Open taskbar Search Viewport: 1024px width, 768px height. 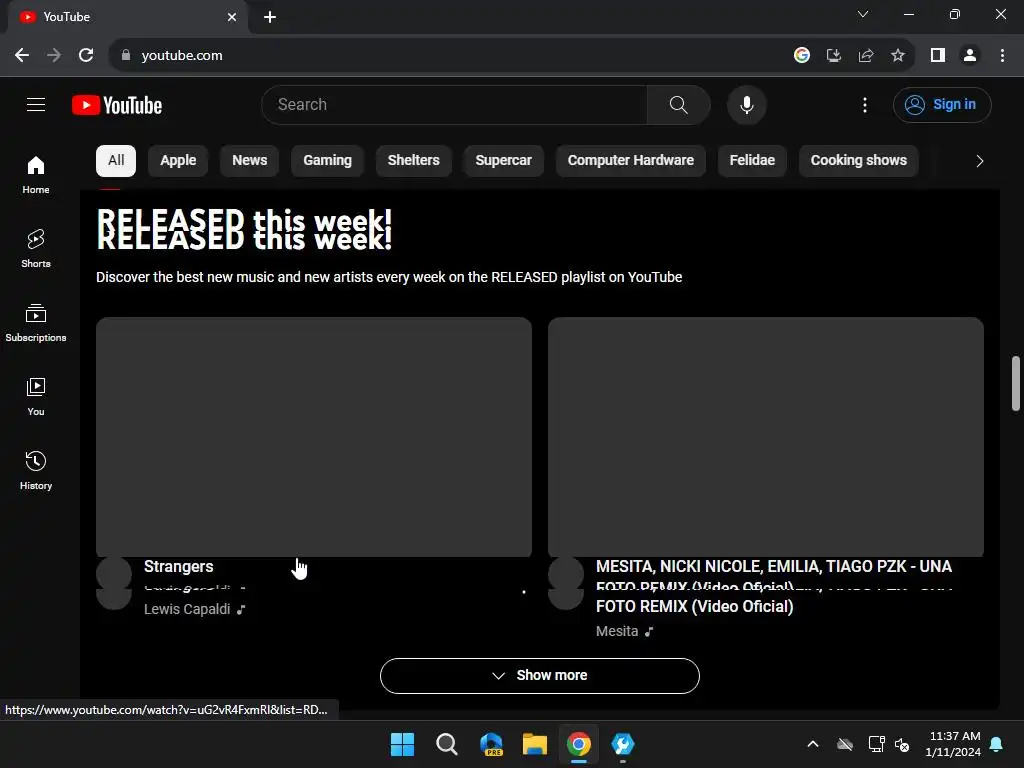[x=447, y=744]
